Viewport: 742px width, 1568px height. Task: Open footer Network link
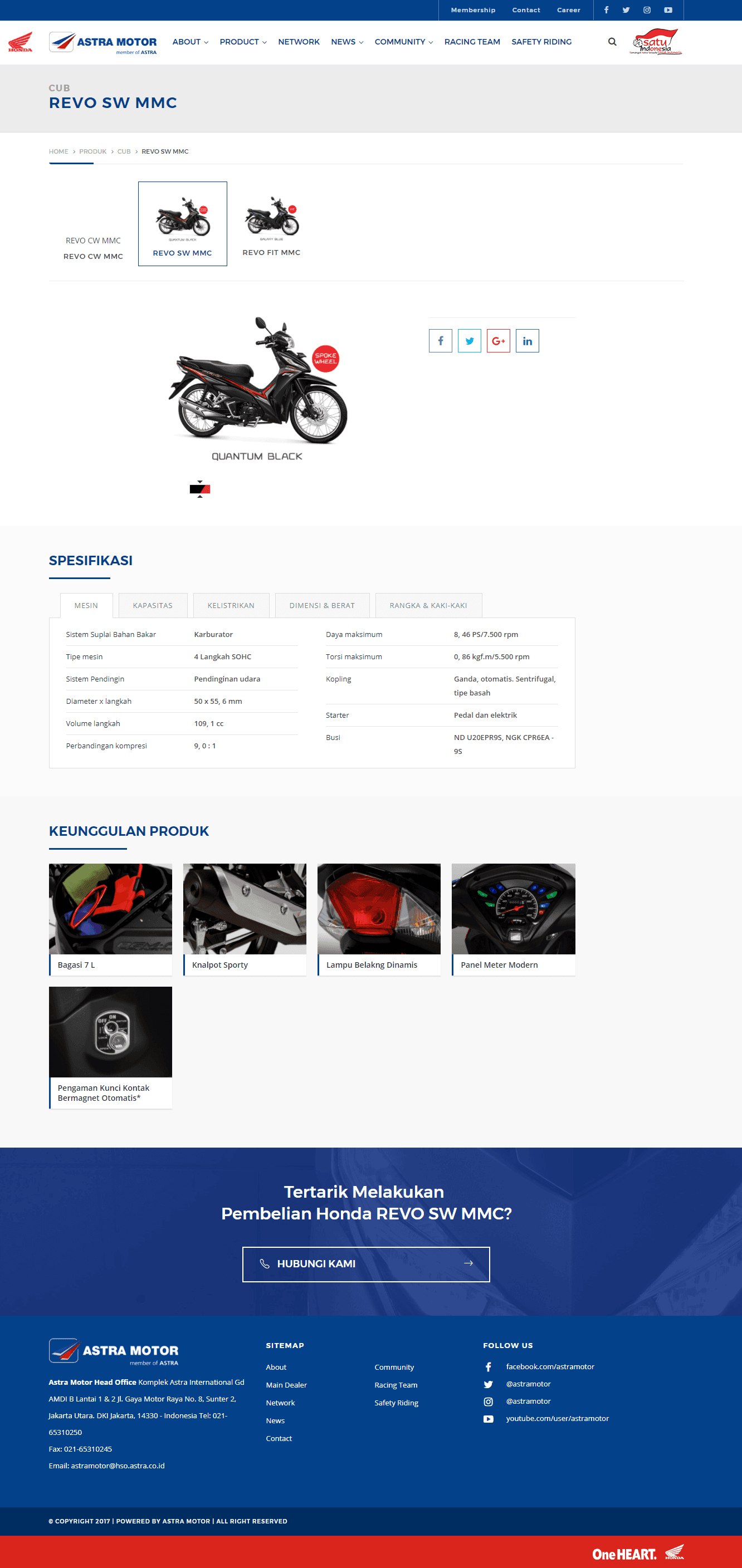280,1403
